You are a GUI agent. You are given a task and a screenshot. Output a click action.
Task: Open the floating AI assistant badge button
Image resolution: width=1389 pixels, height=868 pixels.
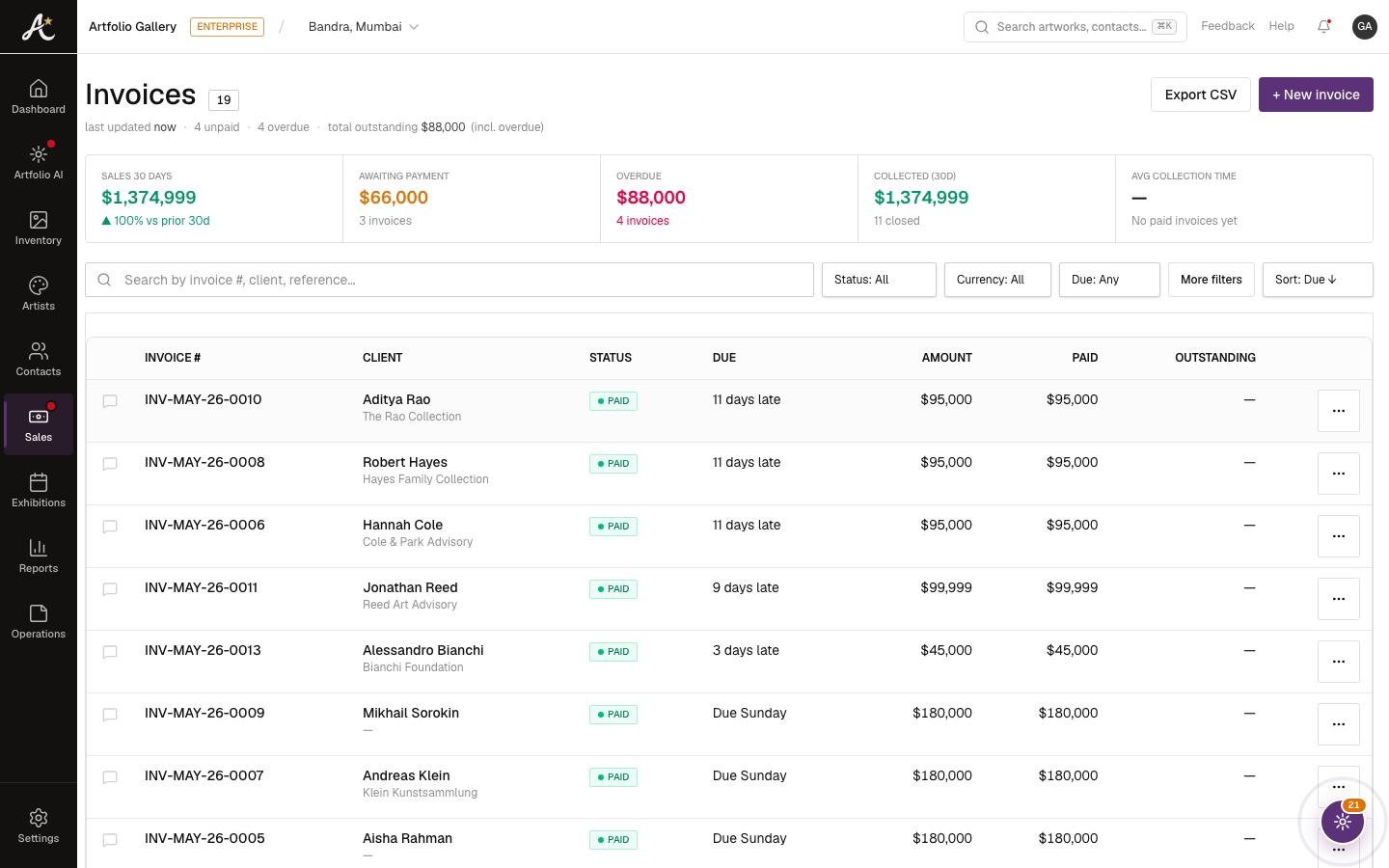pos(1343,822)
